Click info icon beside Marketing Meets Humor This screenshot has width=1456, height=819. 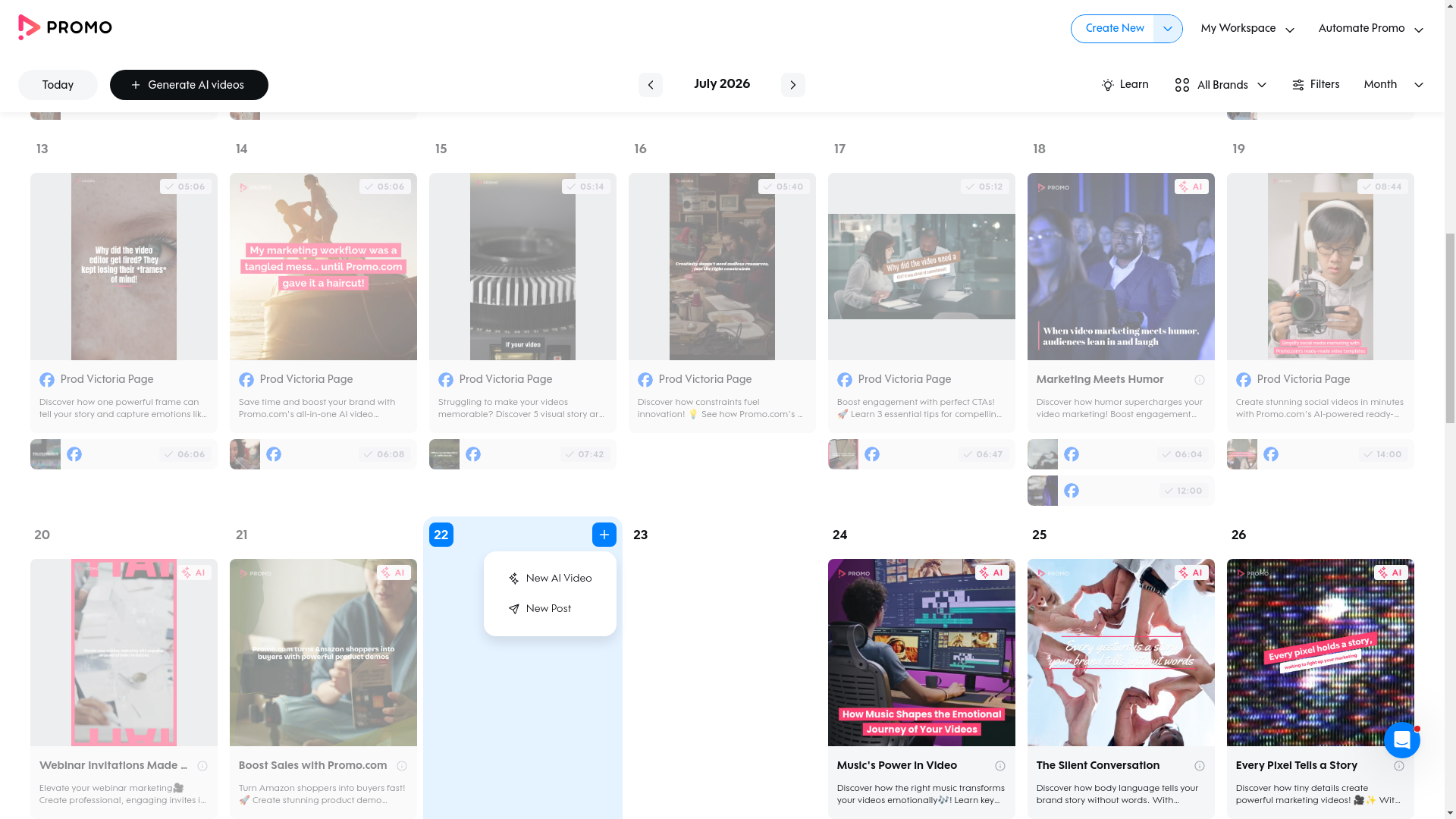(x=1199, y=380)
